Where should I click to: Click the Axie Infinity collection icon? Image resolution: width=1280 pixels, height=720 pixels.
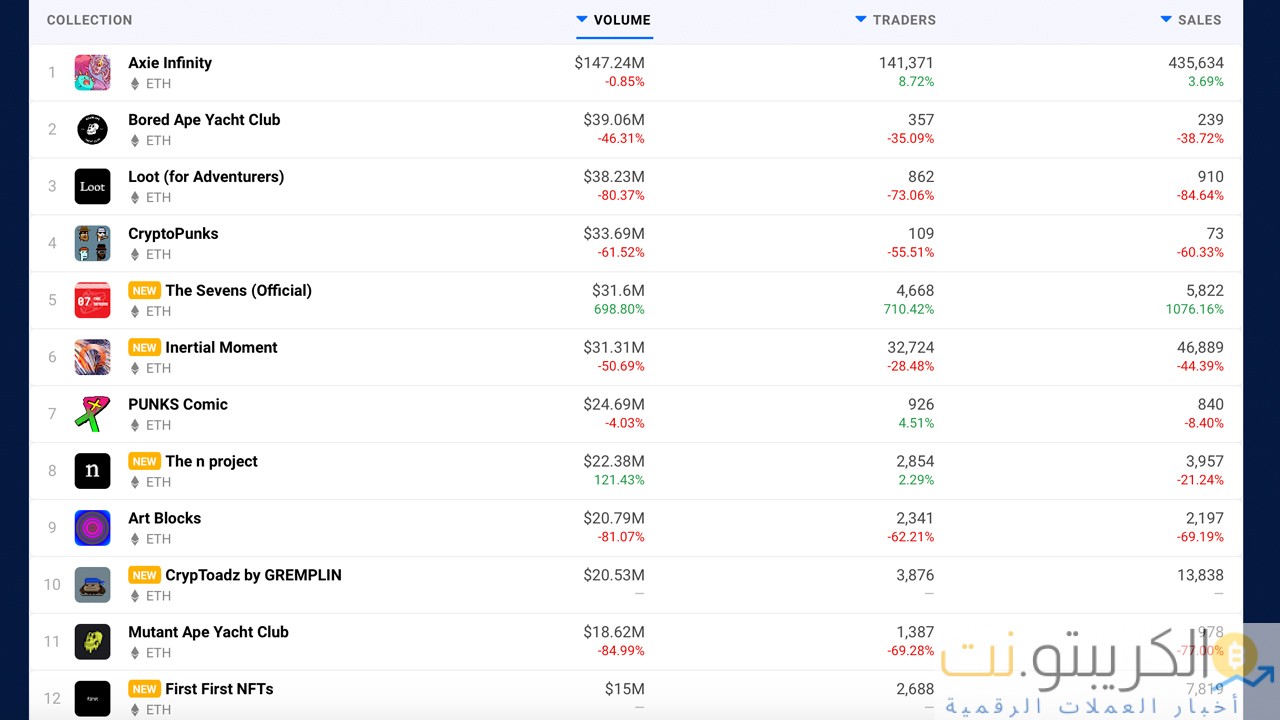(x=92, y=73)
